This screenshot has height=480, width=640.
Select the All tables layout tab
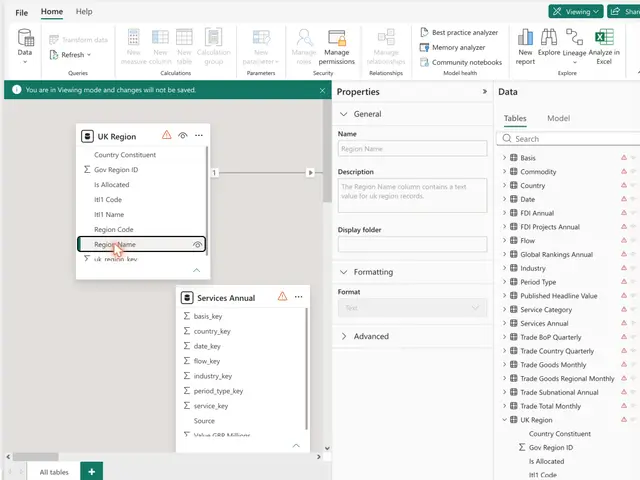point(54,472)
